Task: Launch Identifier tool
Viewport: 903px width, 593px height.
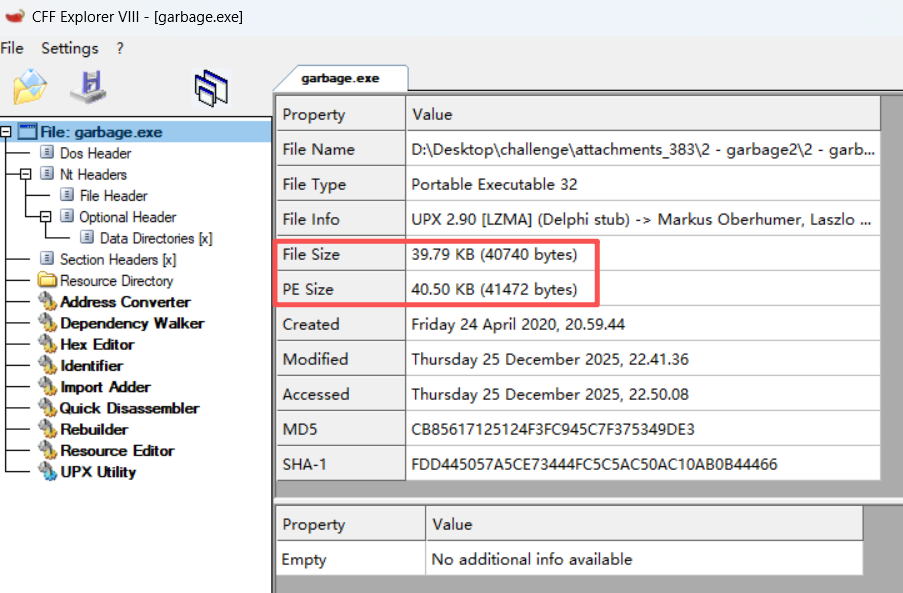Action: [x=92, y=366]
